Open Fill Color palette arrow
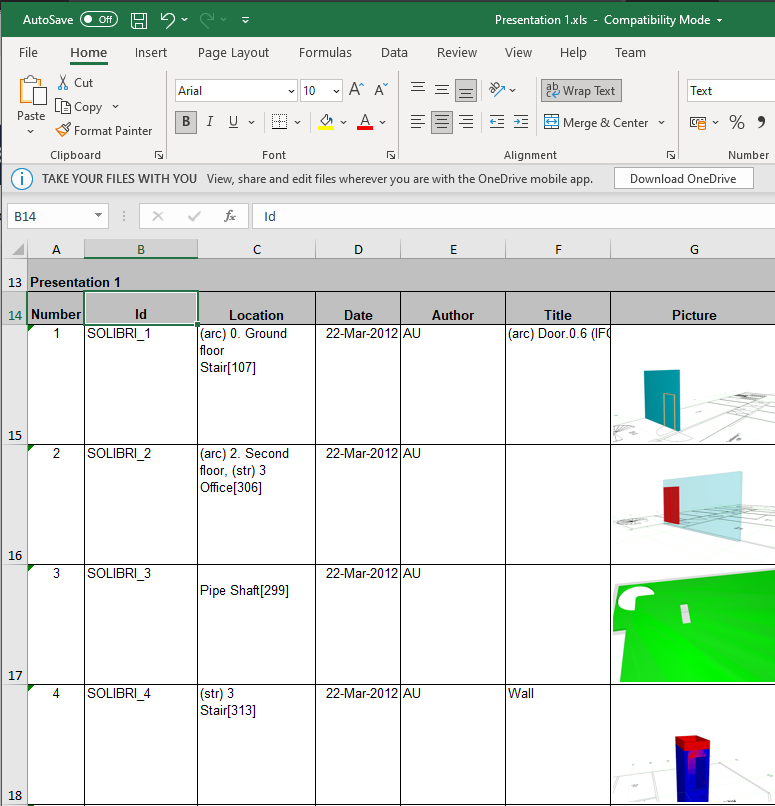 343,122
